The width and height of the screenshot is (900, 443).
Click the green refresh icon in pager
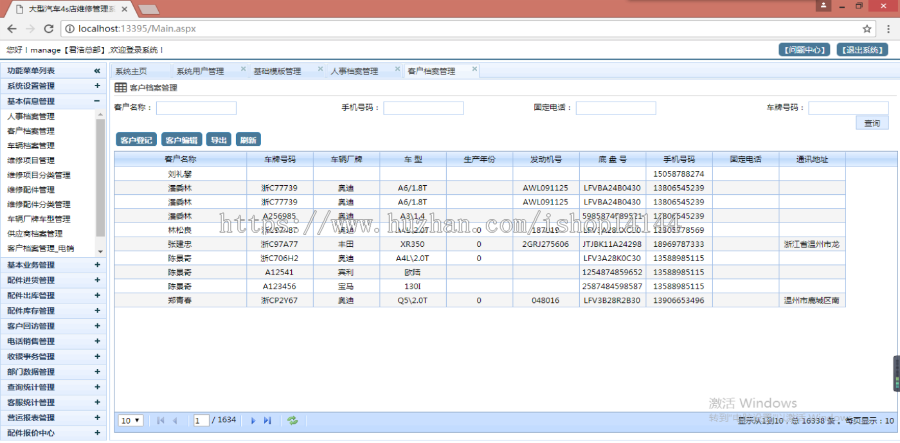click(292, 421)
